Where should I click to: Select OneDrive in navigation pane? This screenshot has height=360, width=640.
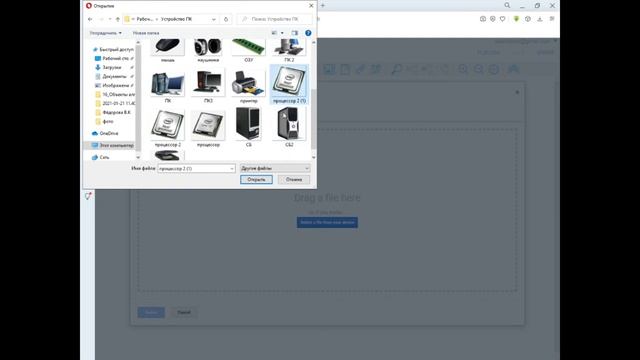tap(105, 133)
